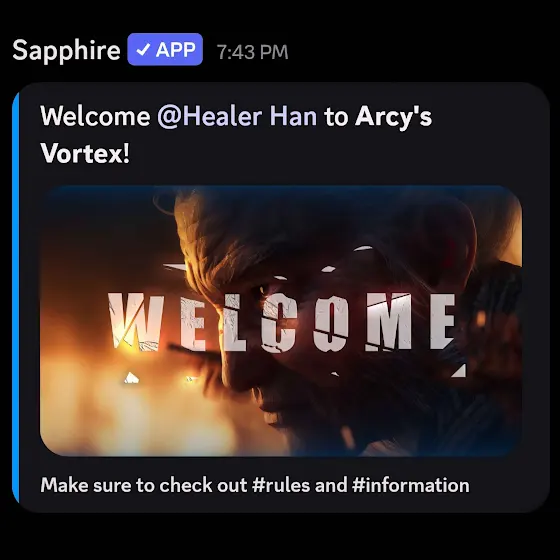Click the "Make sure to check out" text
Viewport: 560px width, 560px height.
[144, 485]
